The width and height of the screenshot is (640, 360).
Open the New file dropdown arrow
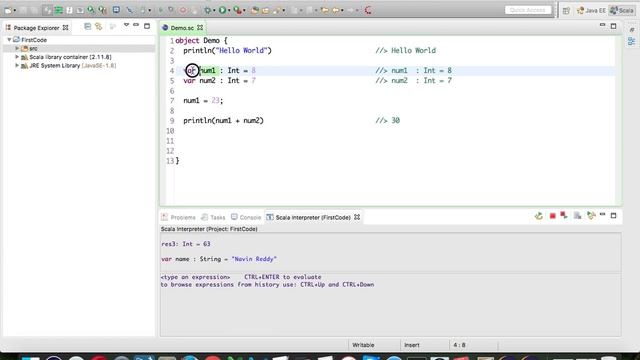(x=15, y=11)
